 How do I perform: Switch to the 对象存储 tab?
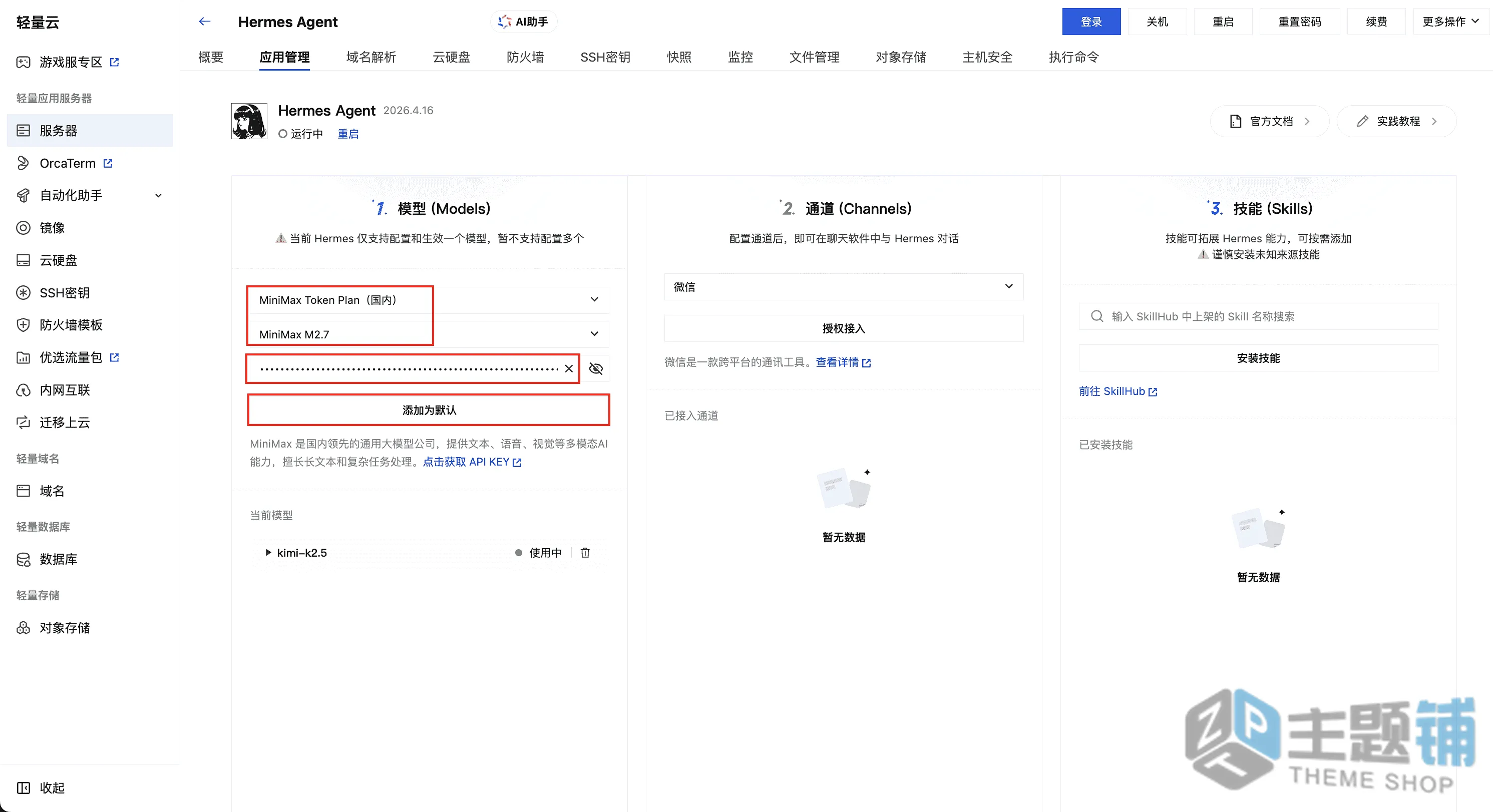pyautogui.click(x=901, y=57)
